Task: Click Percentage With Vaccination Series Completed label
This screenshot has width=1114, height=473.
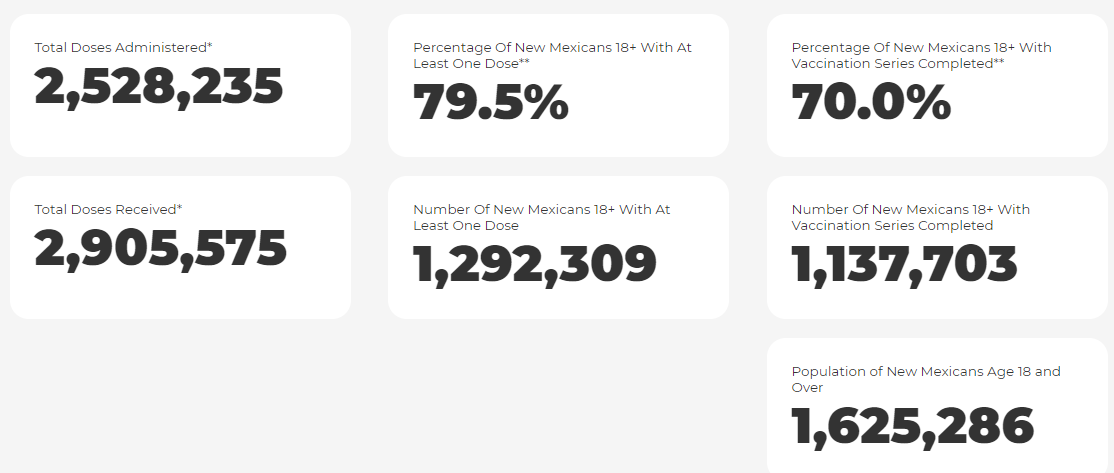Action: click(x=921, y=55)
